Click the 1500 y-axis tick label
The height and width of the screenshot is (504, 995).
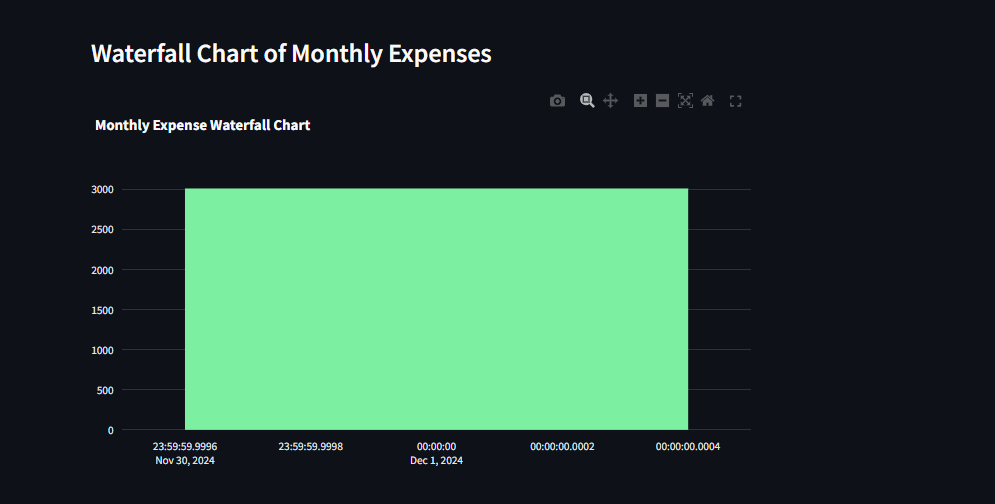(x=102, y=310)
